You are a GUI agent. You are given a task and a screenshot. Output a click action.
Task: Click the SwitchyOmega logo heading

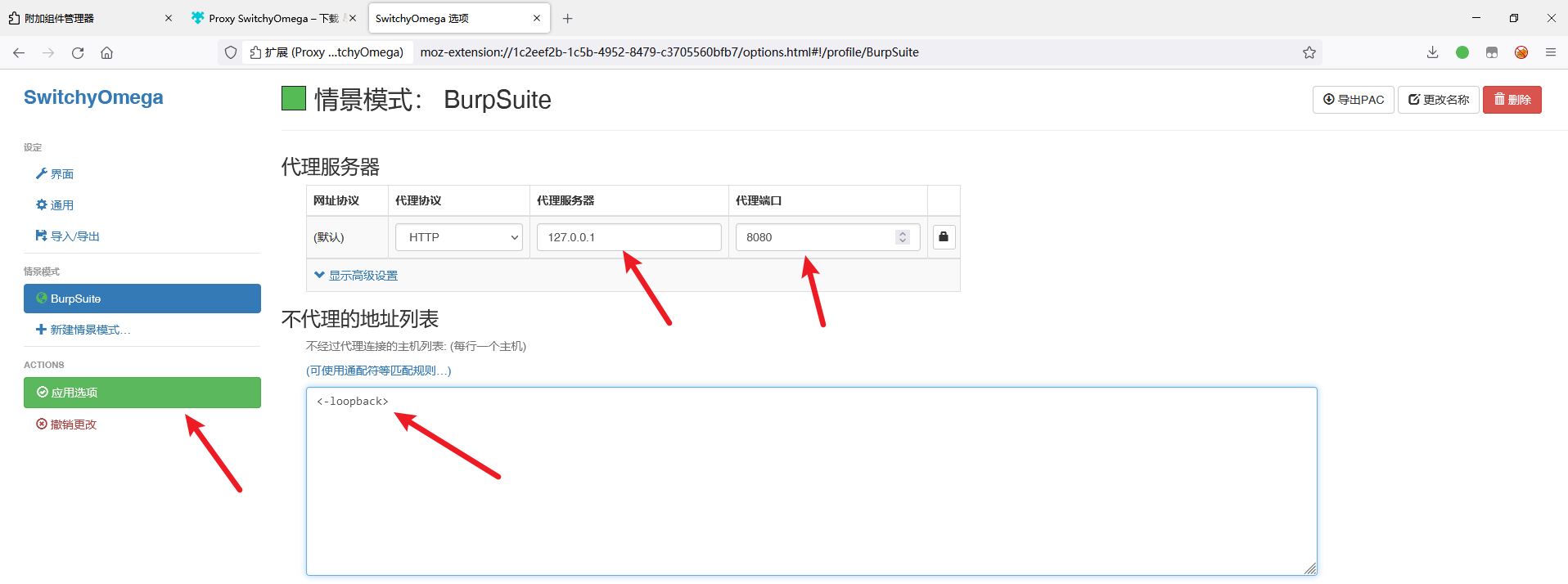tap(93, 97)
